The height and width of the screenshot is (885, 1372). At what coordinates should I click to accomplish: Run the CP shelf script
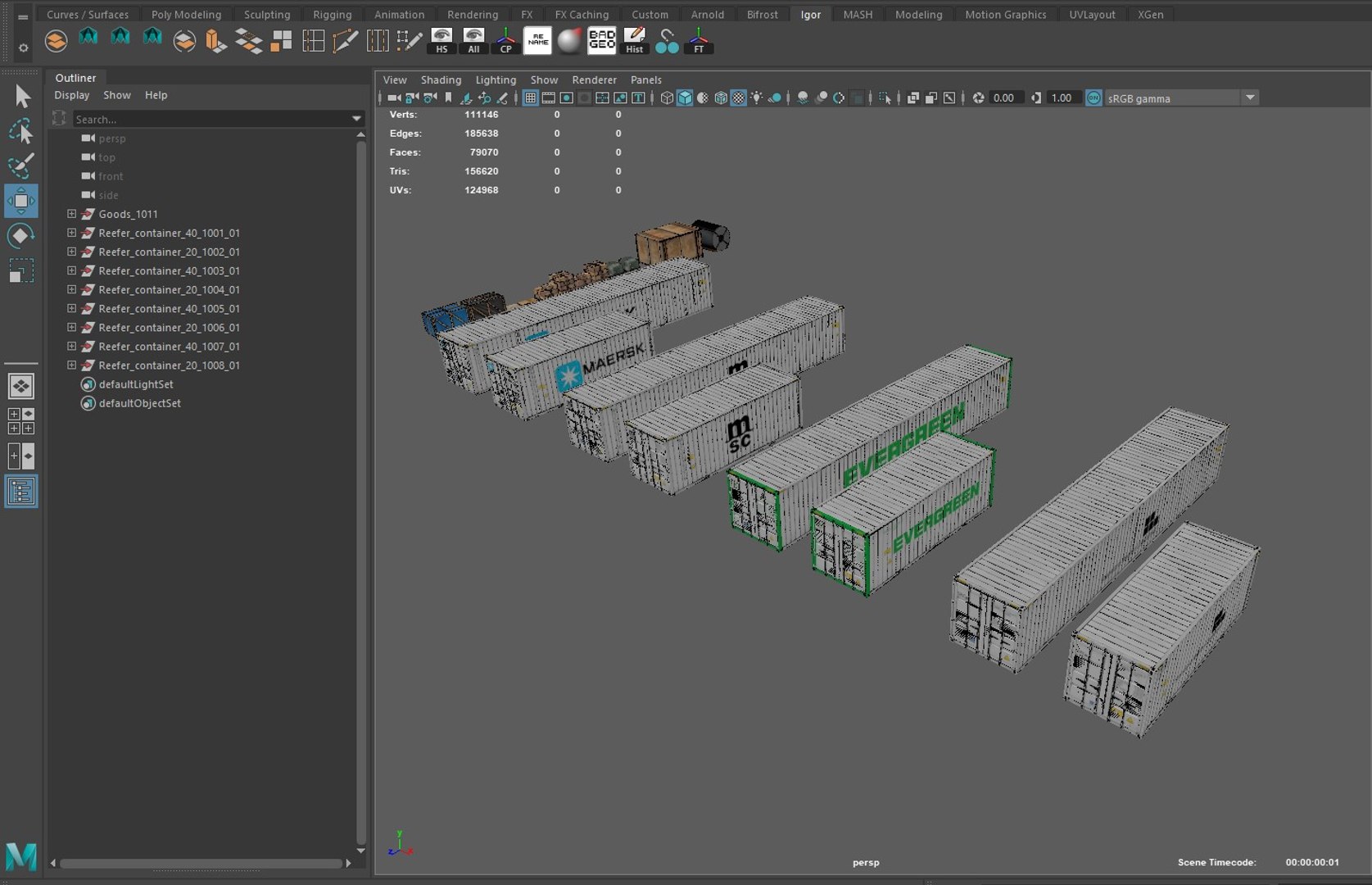click(505, 40)
